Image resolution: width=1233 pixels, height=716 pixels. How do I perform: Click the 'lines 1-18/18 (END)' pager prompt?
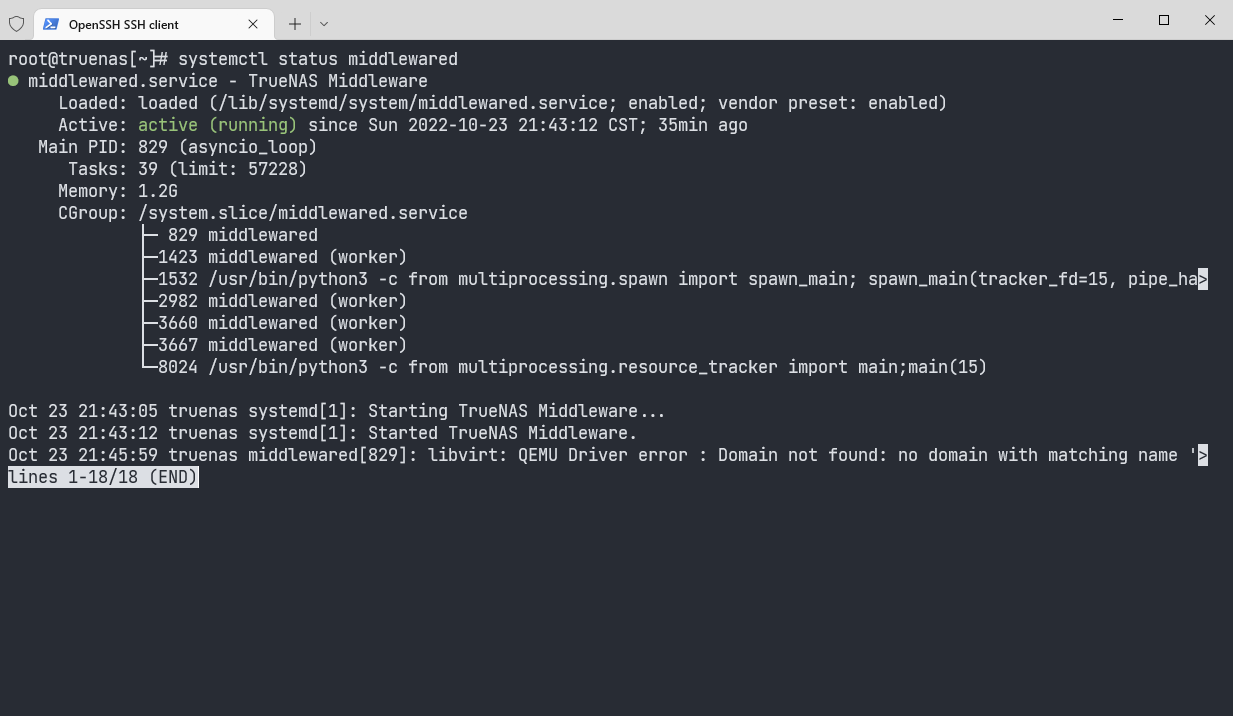pos(103,477)
